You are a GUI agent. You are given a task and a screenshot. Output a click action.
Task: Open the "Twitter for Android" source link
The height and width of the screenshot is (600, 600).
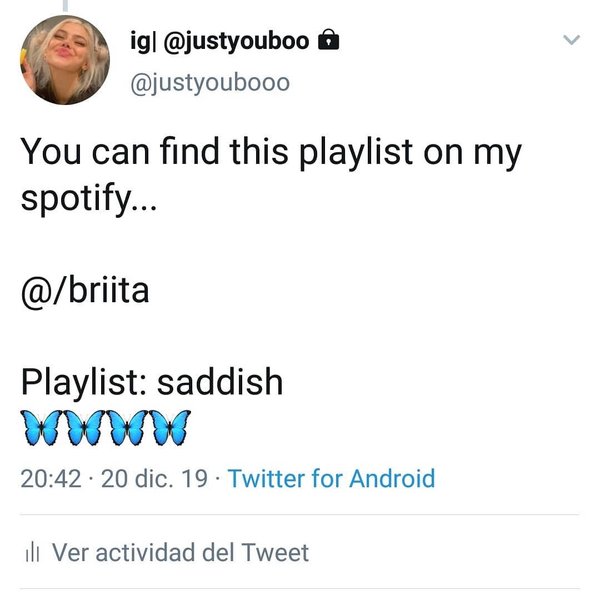(331, 478)
